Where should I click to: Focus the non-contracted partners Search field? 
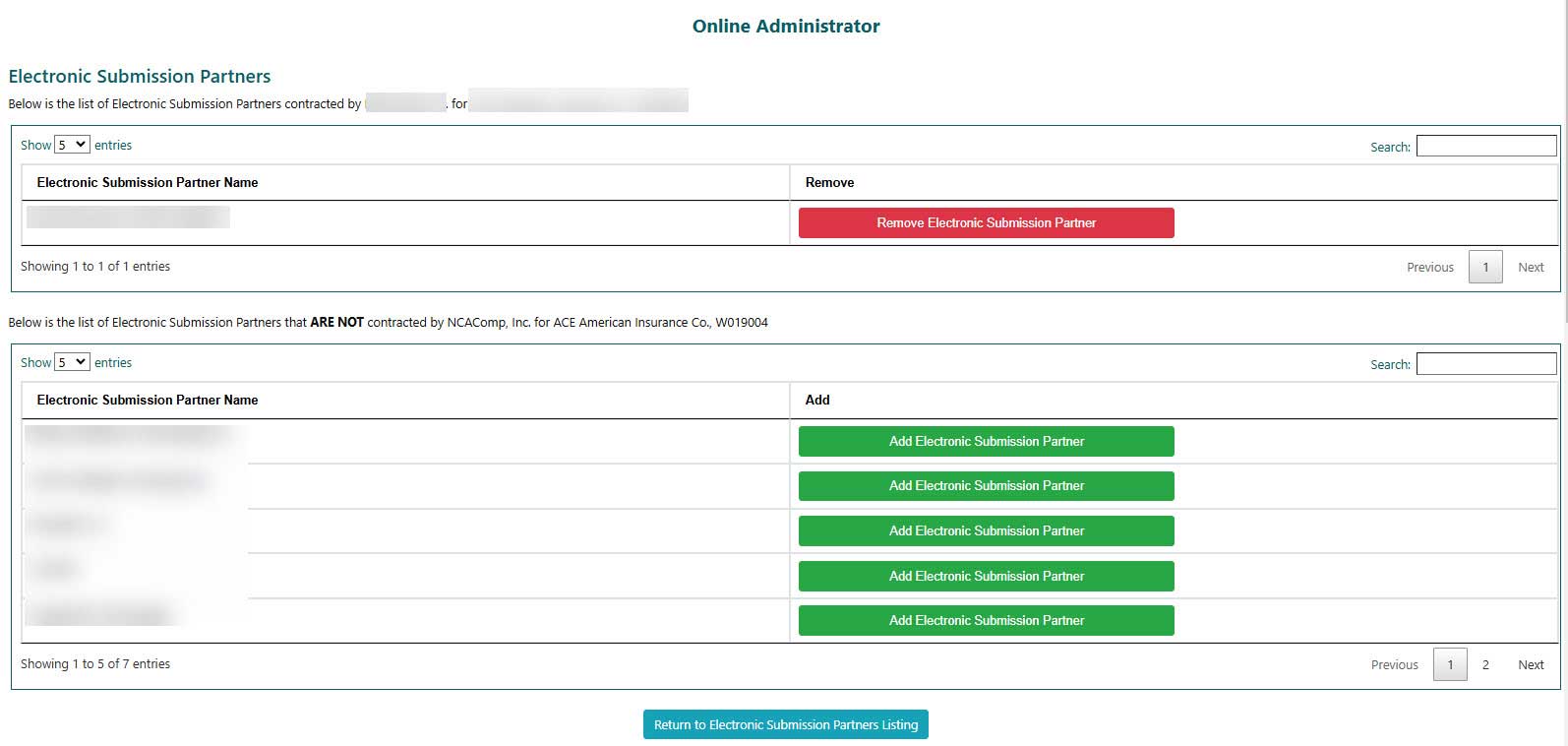click(1485, 364)
